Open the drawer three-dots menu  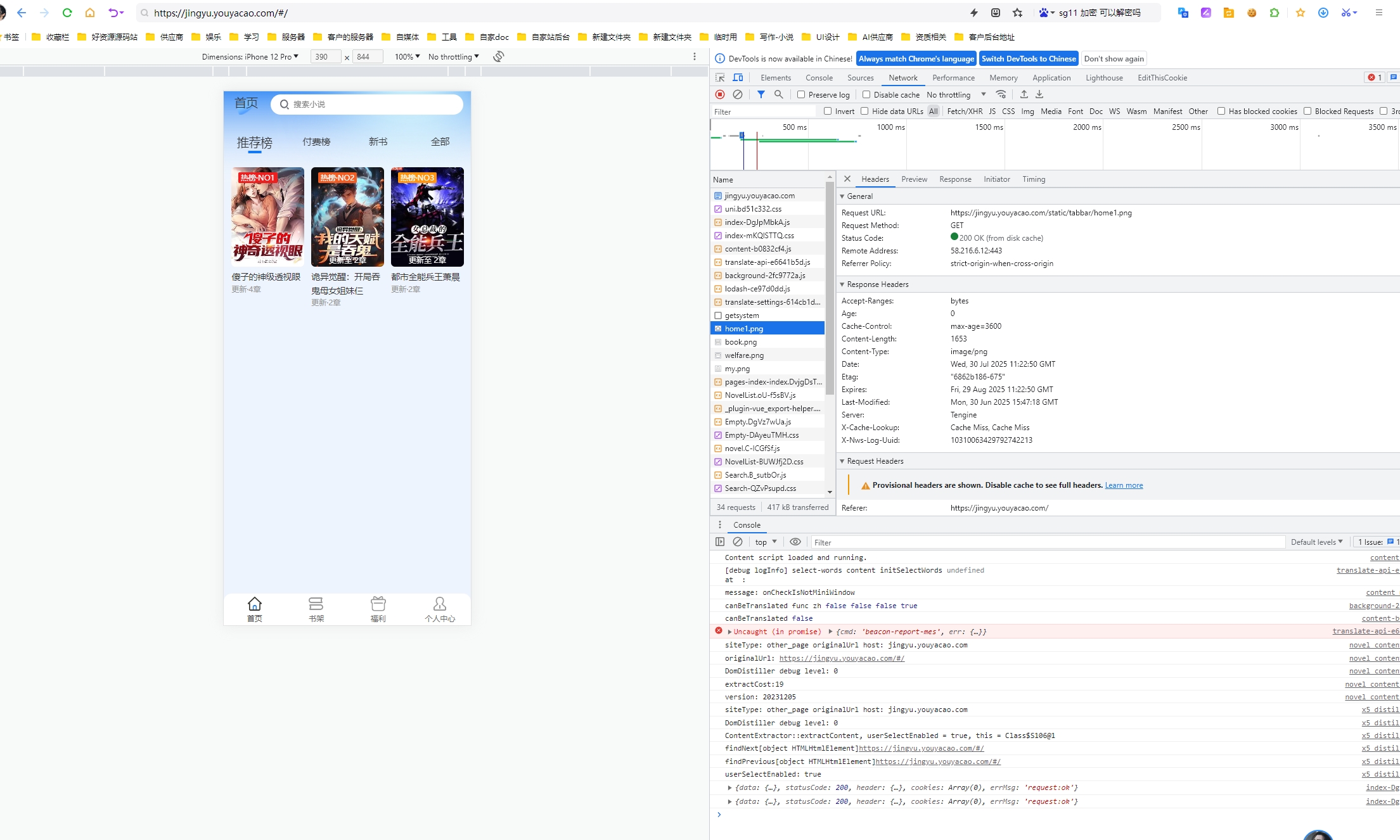tap(719, 525)
